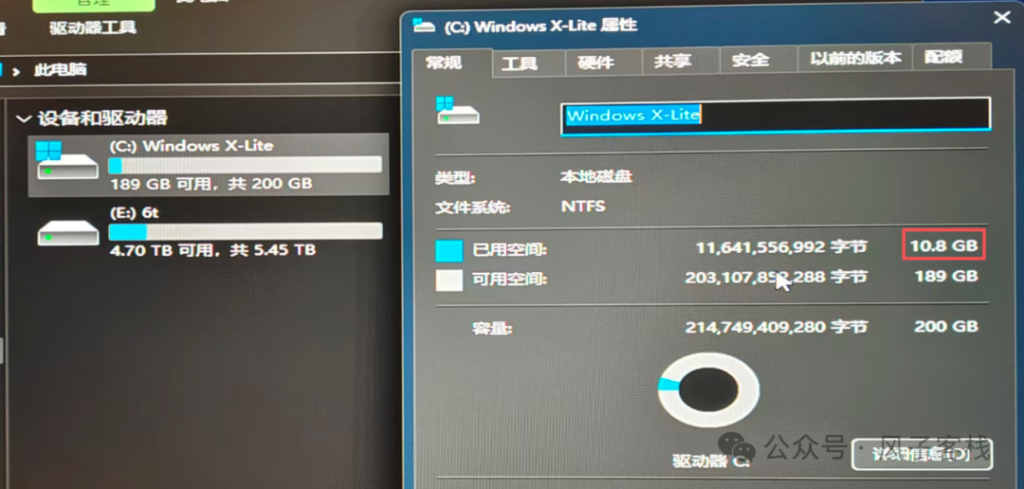
Task: Collapse the 设备和驱动器 group chevron
Action: coord(24,119)
